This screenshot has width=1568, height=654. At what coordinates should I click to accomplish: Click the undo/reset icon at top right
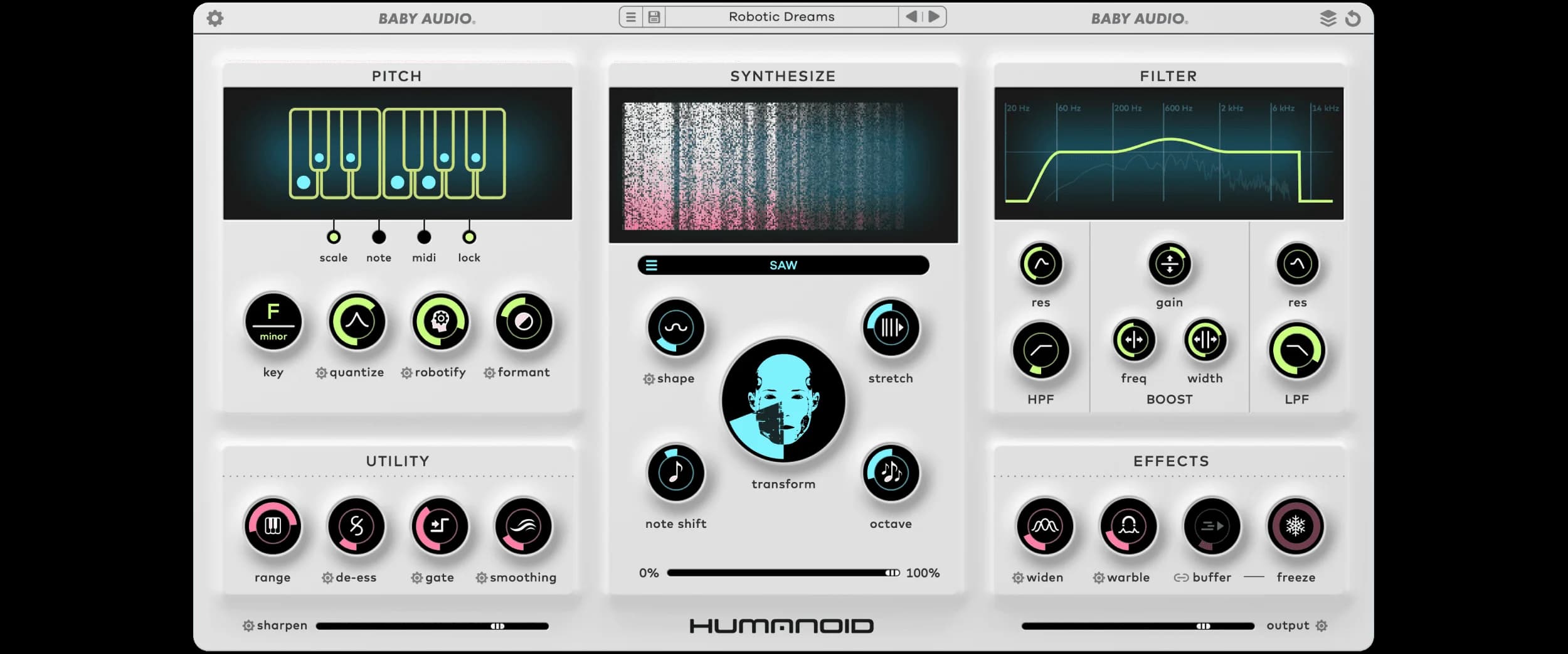1353,18
